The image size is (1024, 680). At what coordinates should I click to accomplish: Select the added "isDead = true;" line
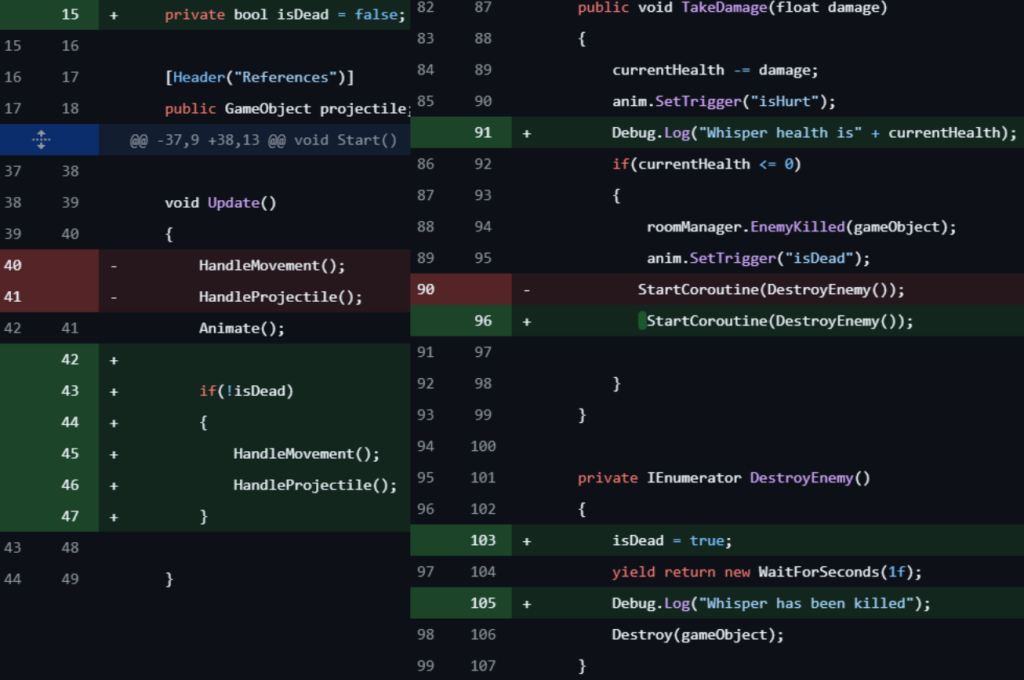[671, 540]
